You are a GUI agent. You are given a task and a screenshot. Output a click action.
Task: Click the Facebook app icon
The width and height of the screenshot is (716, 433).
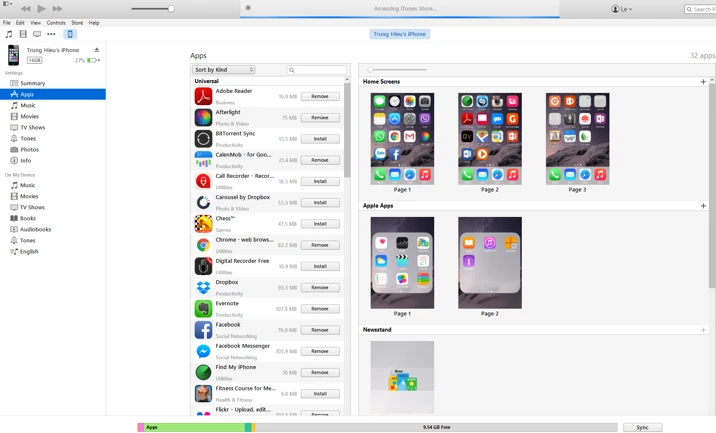203,330
